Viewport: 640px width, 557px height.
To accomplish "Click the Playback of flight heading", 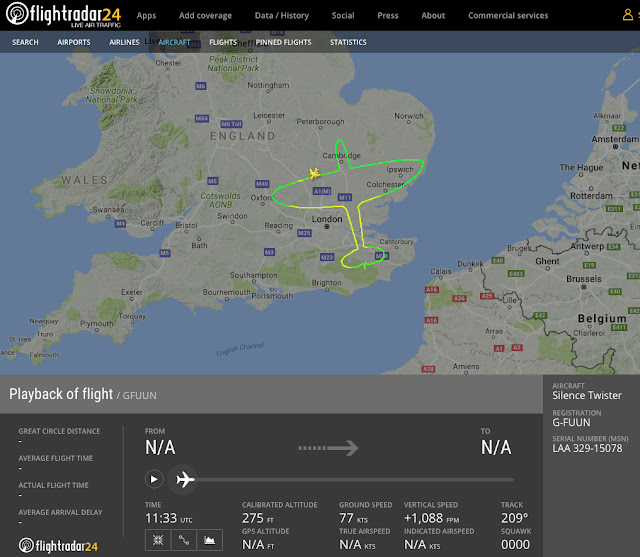I will [x=61, y=394].
